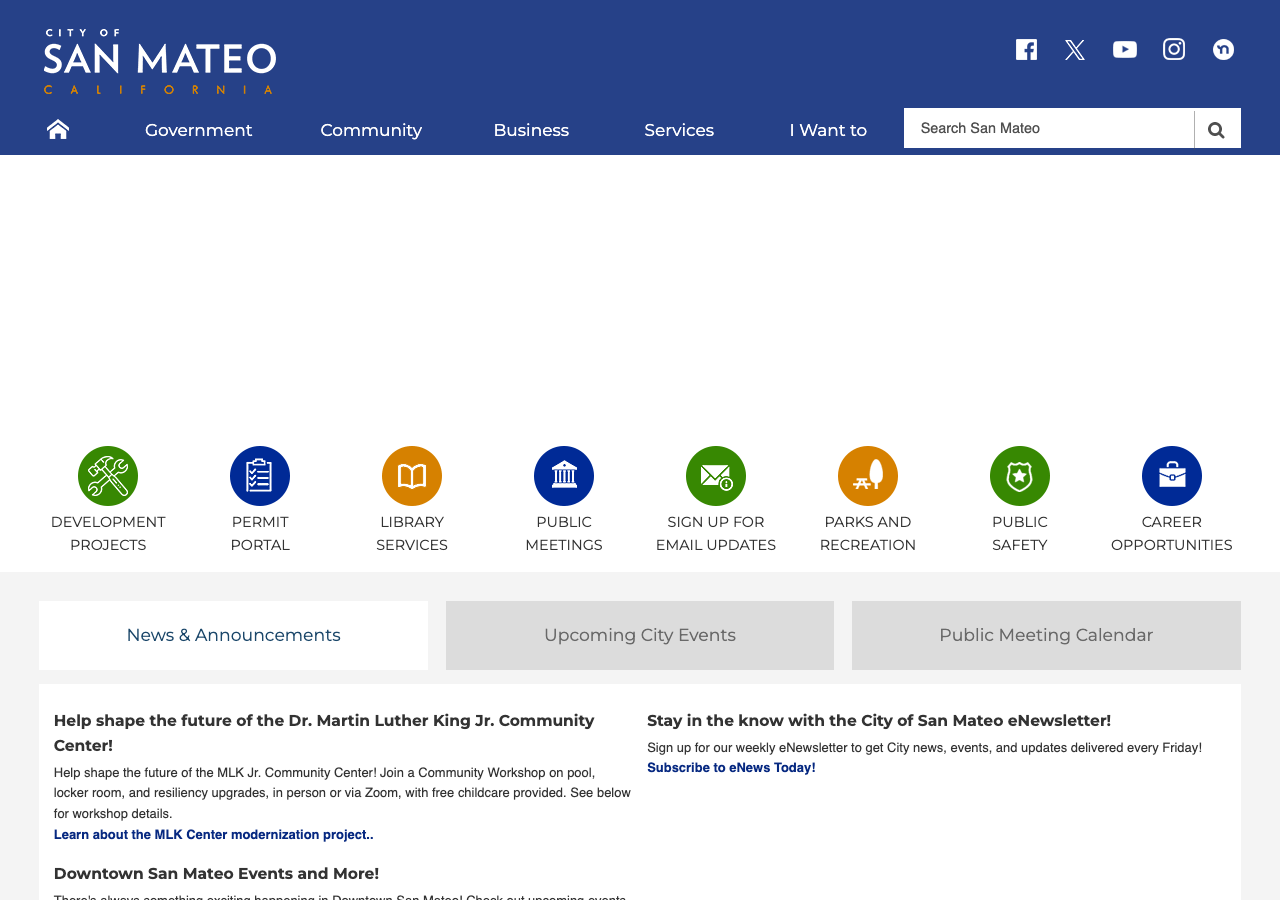
Task: Open the Facebook social icon
Action: pyautogui.click(x=1026, y=50)
